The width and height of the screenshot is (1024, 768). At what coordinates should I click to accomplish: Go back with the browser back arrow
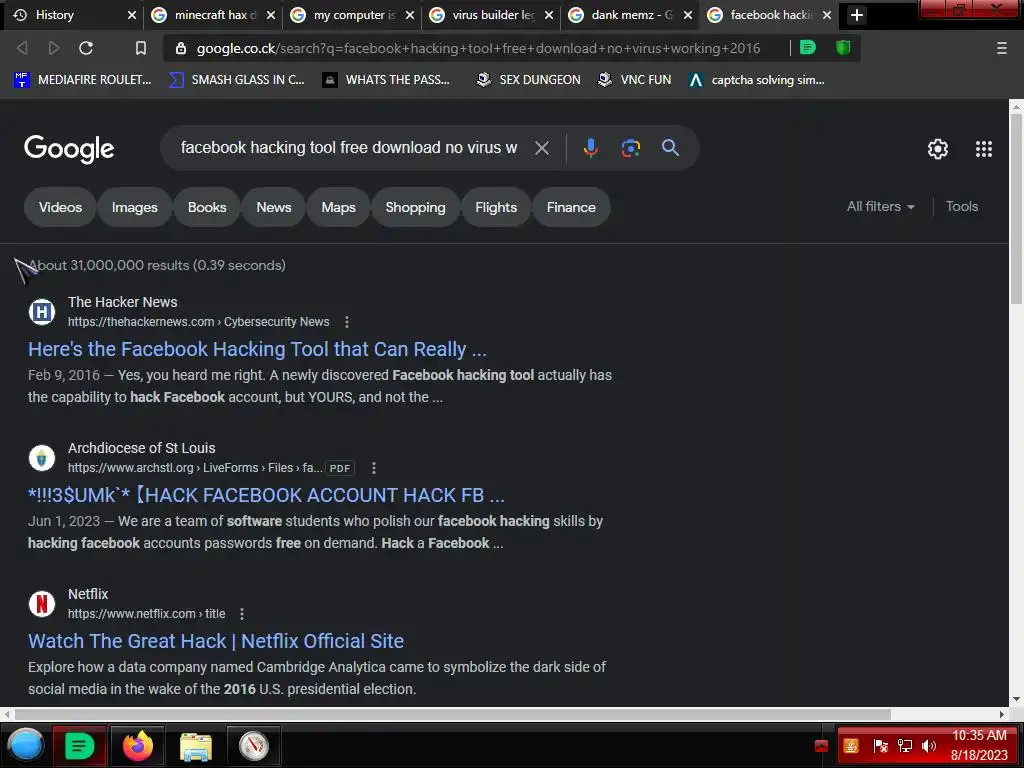pyautogui.click(x=22, y=48)
